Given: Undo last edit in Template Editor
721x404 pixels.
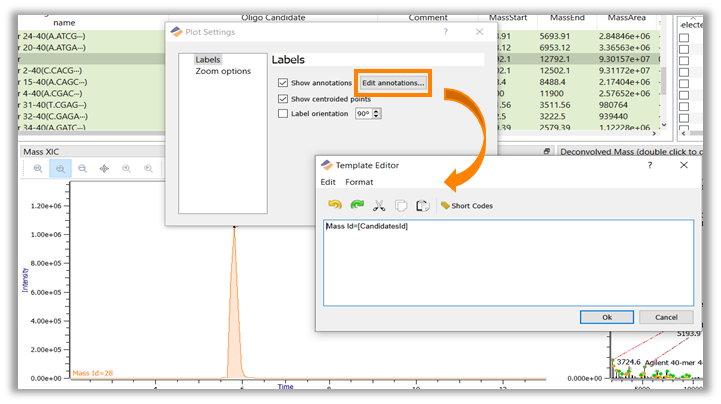Looking at the screenshot, I should pyautogui.click(x=335, y=205).
